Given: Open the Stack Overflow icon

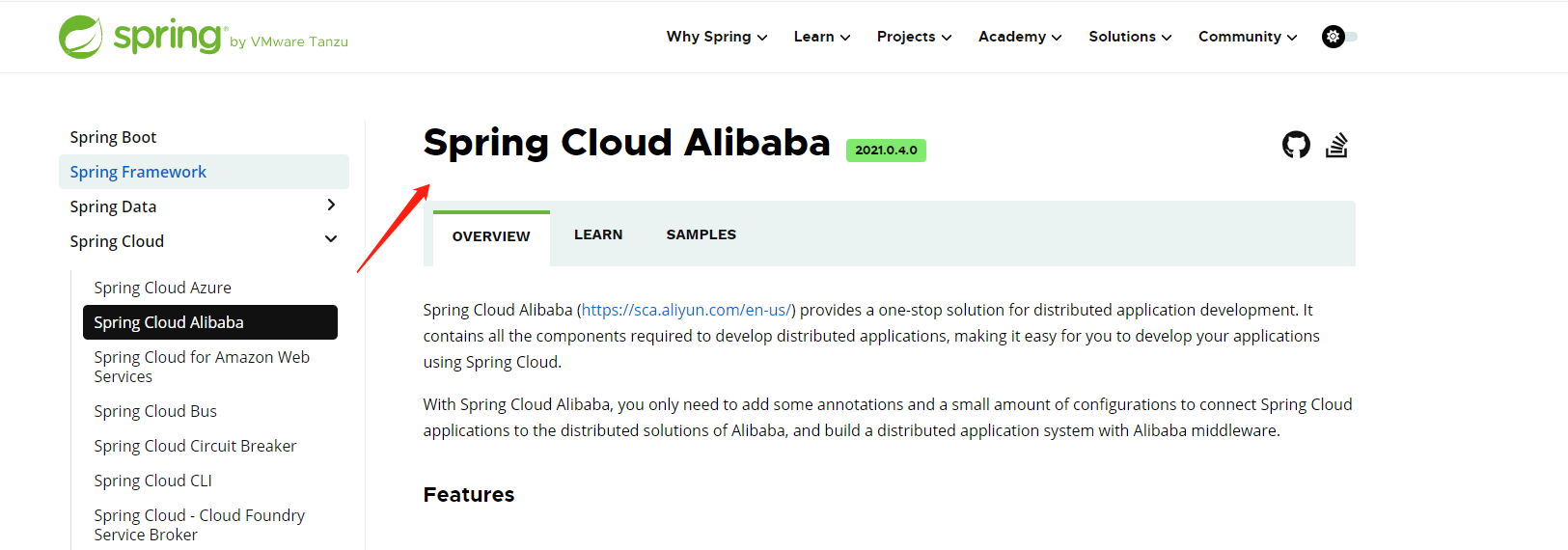Looking at the screenshot, I should [x=1336, y=145].
